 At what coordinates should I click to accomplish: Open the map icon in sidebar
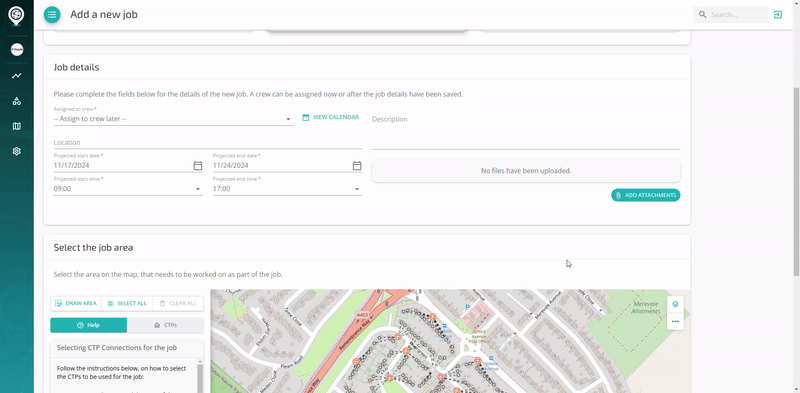pos(17,126)
